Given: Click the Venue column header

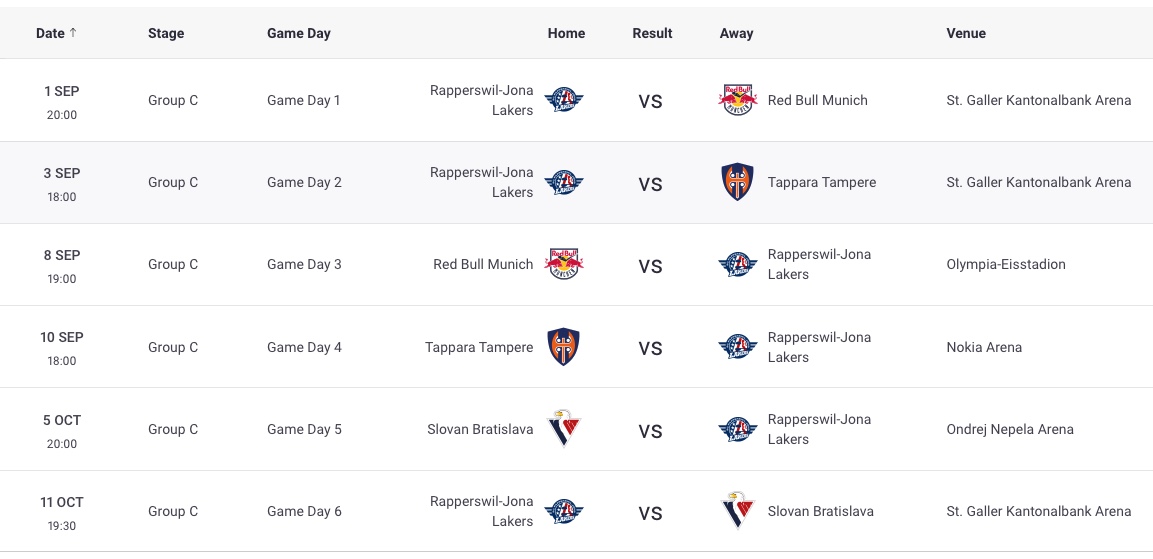Looking at the screenshot, I should 966,33.
